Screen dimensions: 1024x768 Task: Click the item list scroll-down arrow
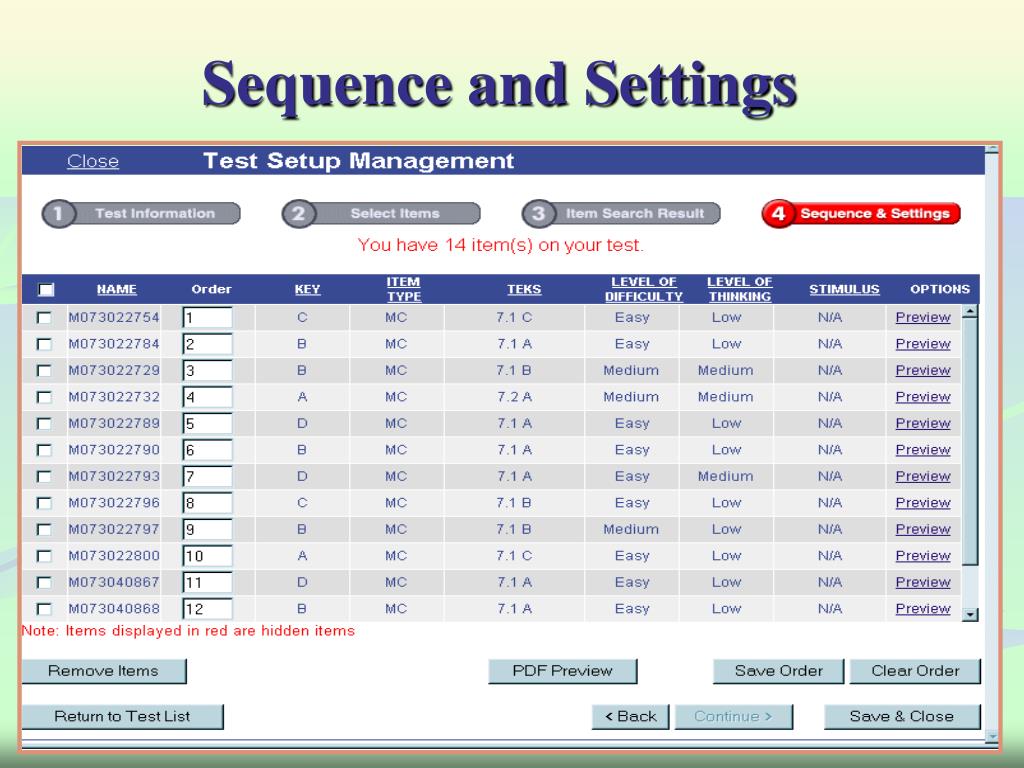pos(970,615)
